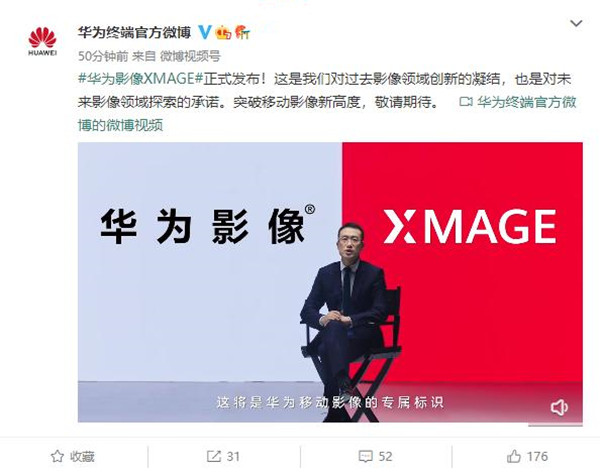Viewport: 600px width, 476px height.
Task: Open the 微博视频号 source link
Action: [190, 56]
